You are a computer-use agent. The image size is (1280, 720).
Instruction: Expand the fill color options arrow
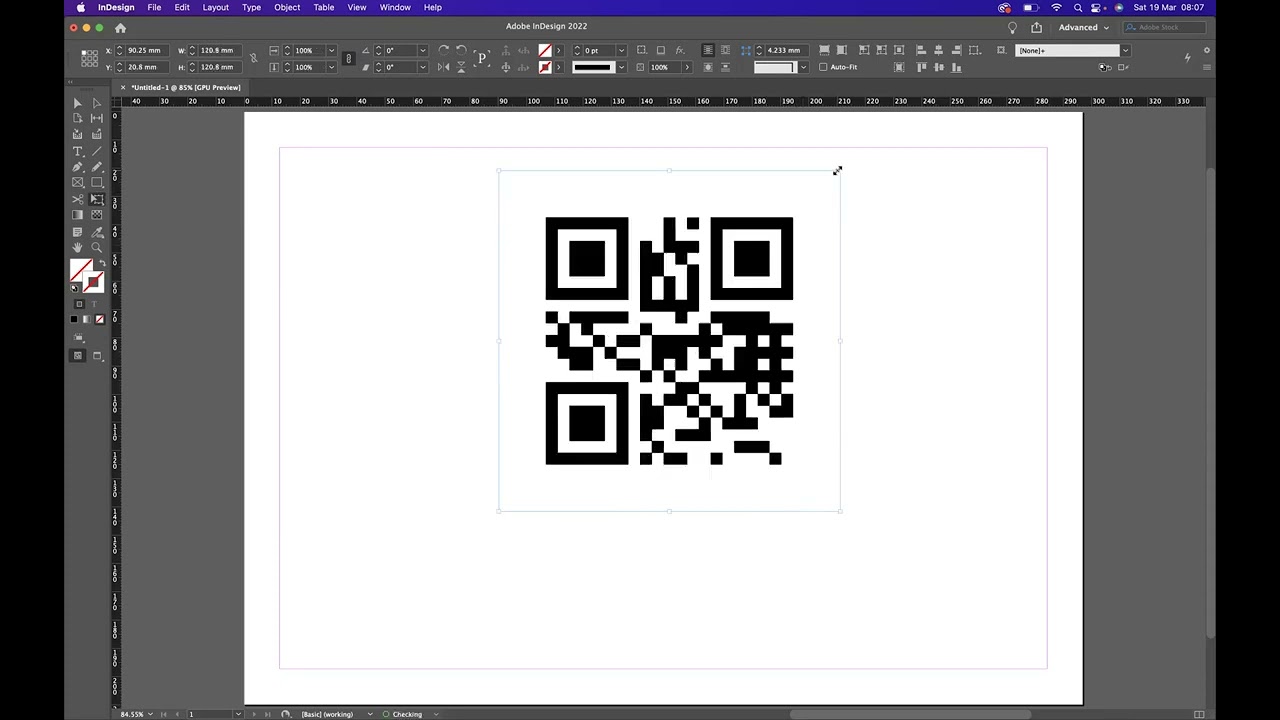558,50
